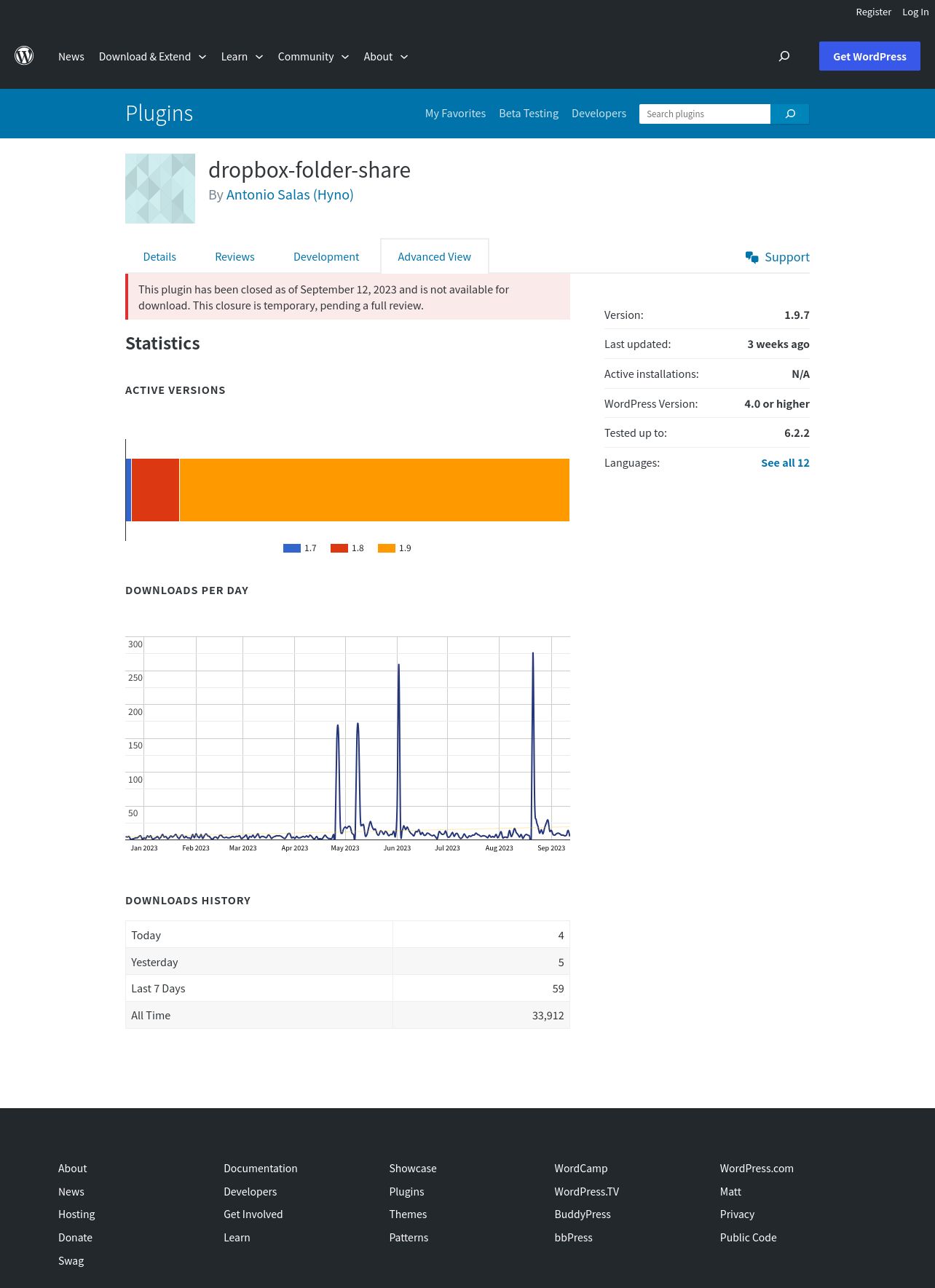The height and width of the screenshot is (1288, 935).
Task: Select the Today downloads row
Action: pyautogui.click(x=347, y=935)
